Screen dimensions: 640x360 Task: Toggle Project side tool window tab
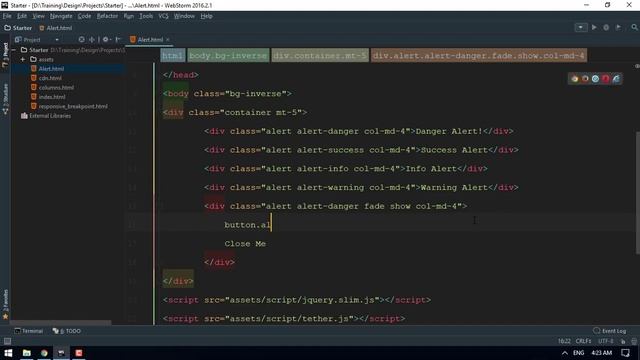click(x=5, y=54)
